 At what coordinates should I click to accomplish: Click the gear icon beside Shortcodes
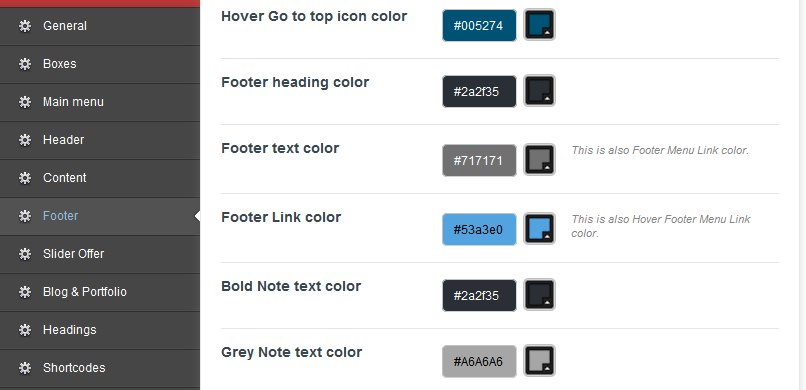coord(25,368)
